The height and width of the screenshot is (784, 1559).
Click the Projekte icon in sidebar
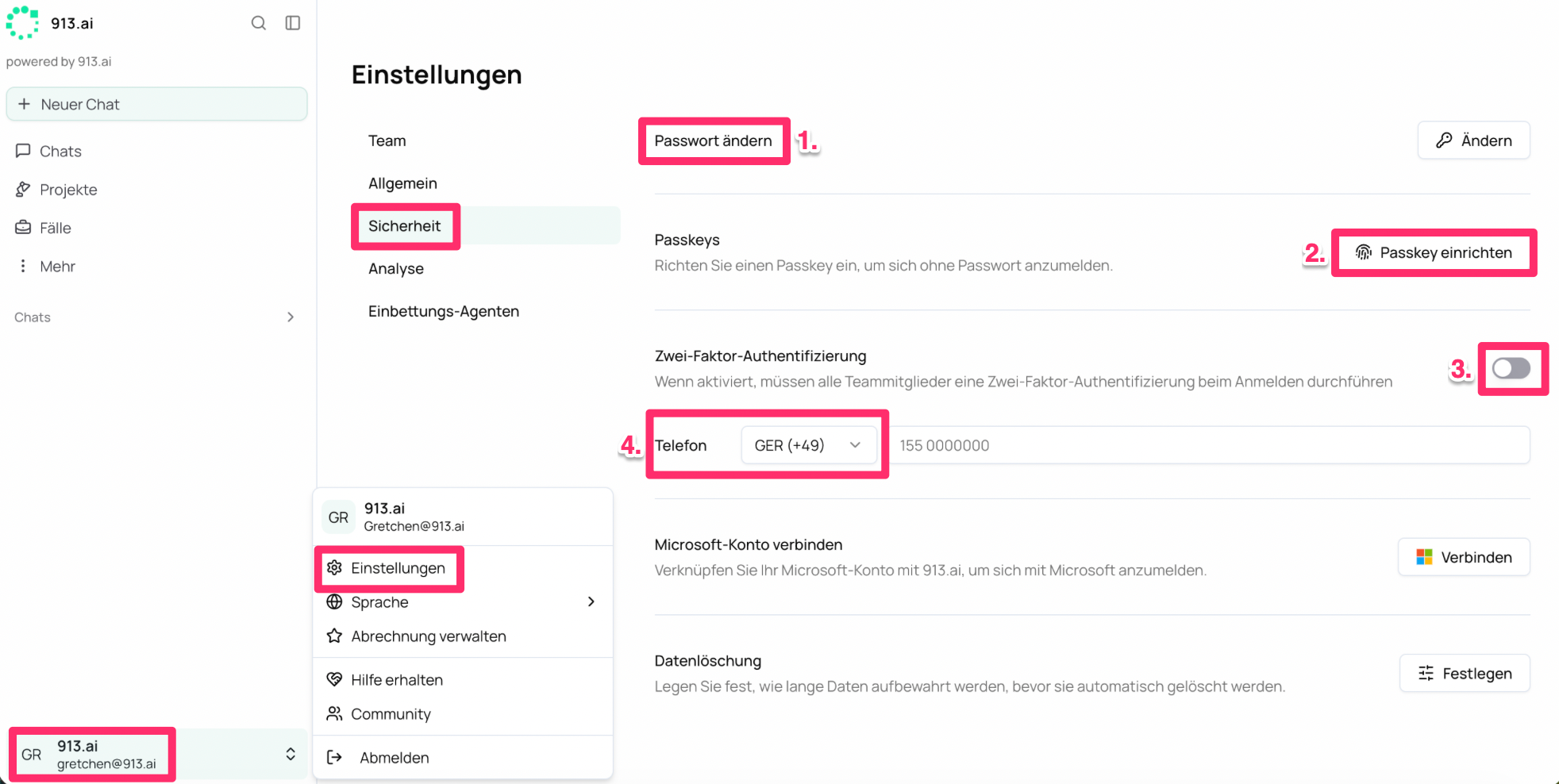click(x=23, y=190)
